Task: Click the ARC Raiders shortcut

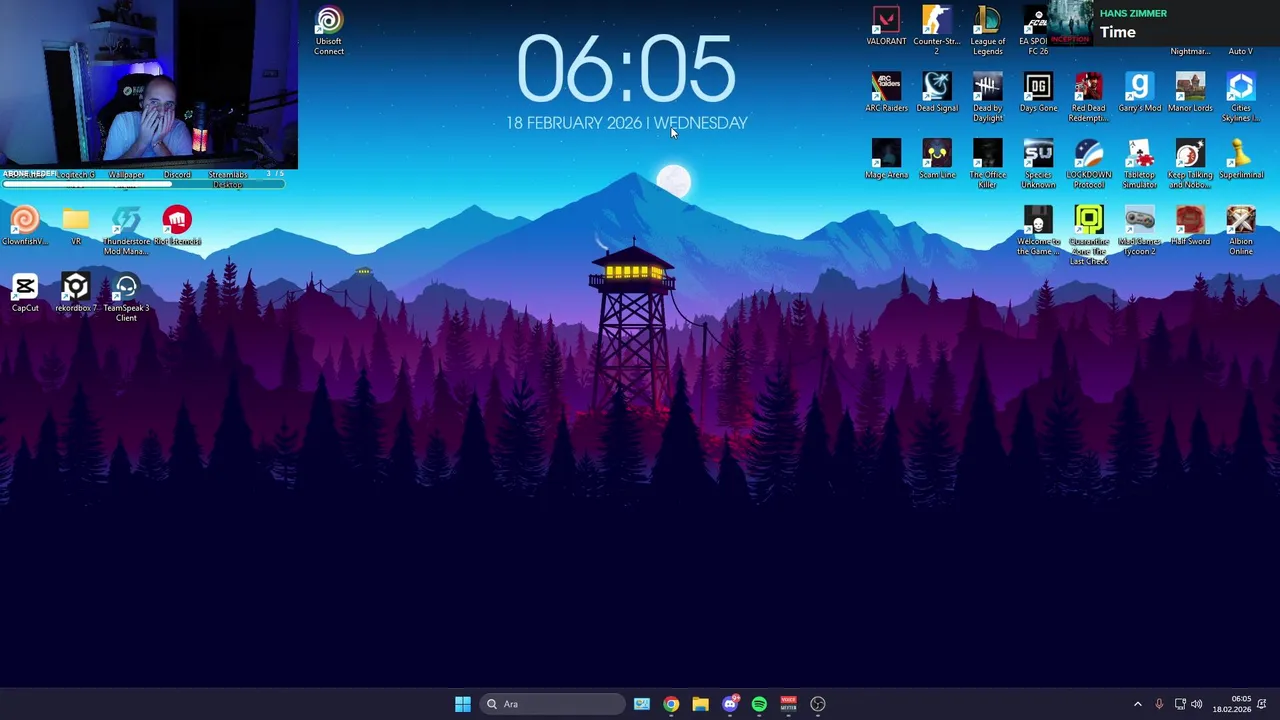Action: pyautogui.click(x=886, y=92)
